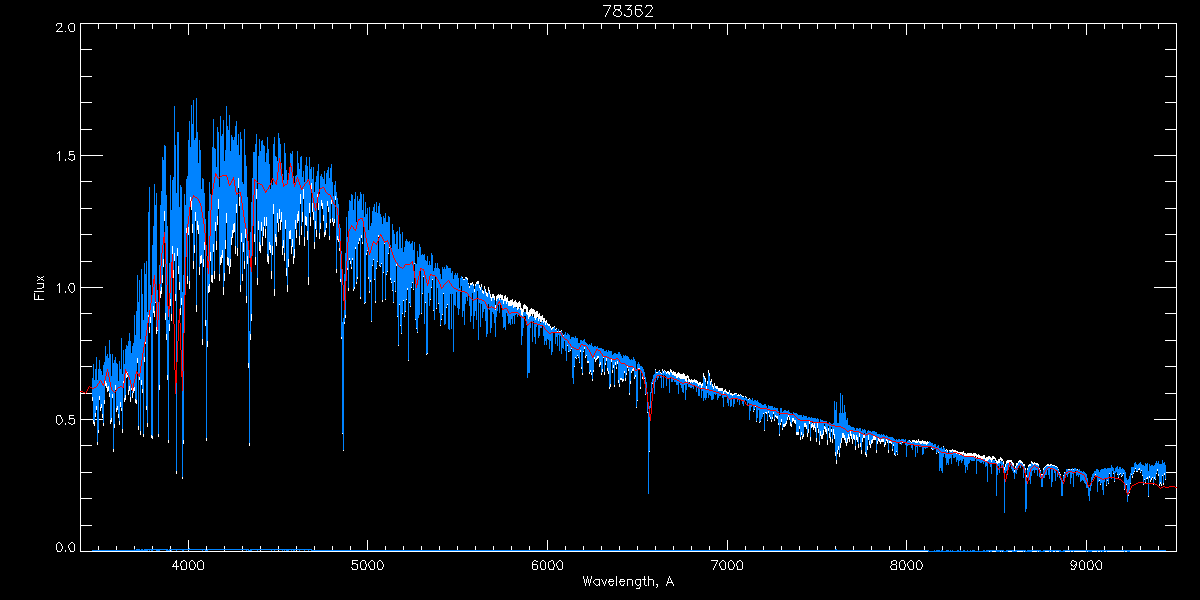Select the 7000 x-axis tick label

coord(727,565)
